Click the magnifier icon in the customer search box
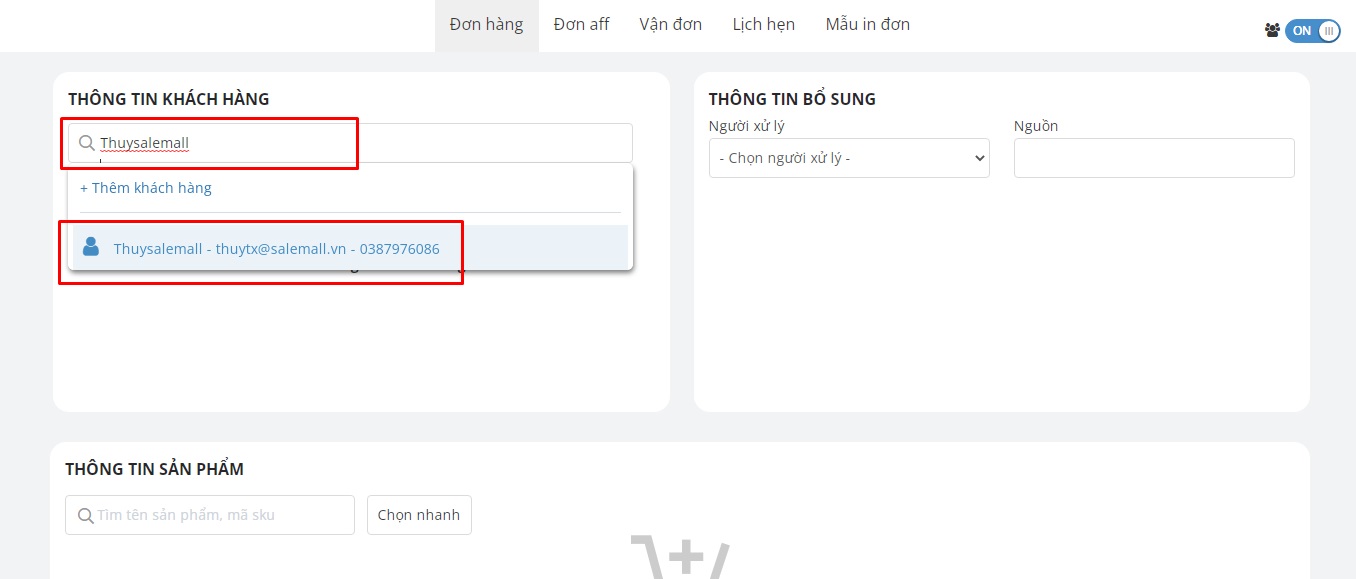1356x579 pixels. pos(87,143)
